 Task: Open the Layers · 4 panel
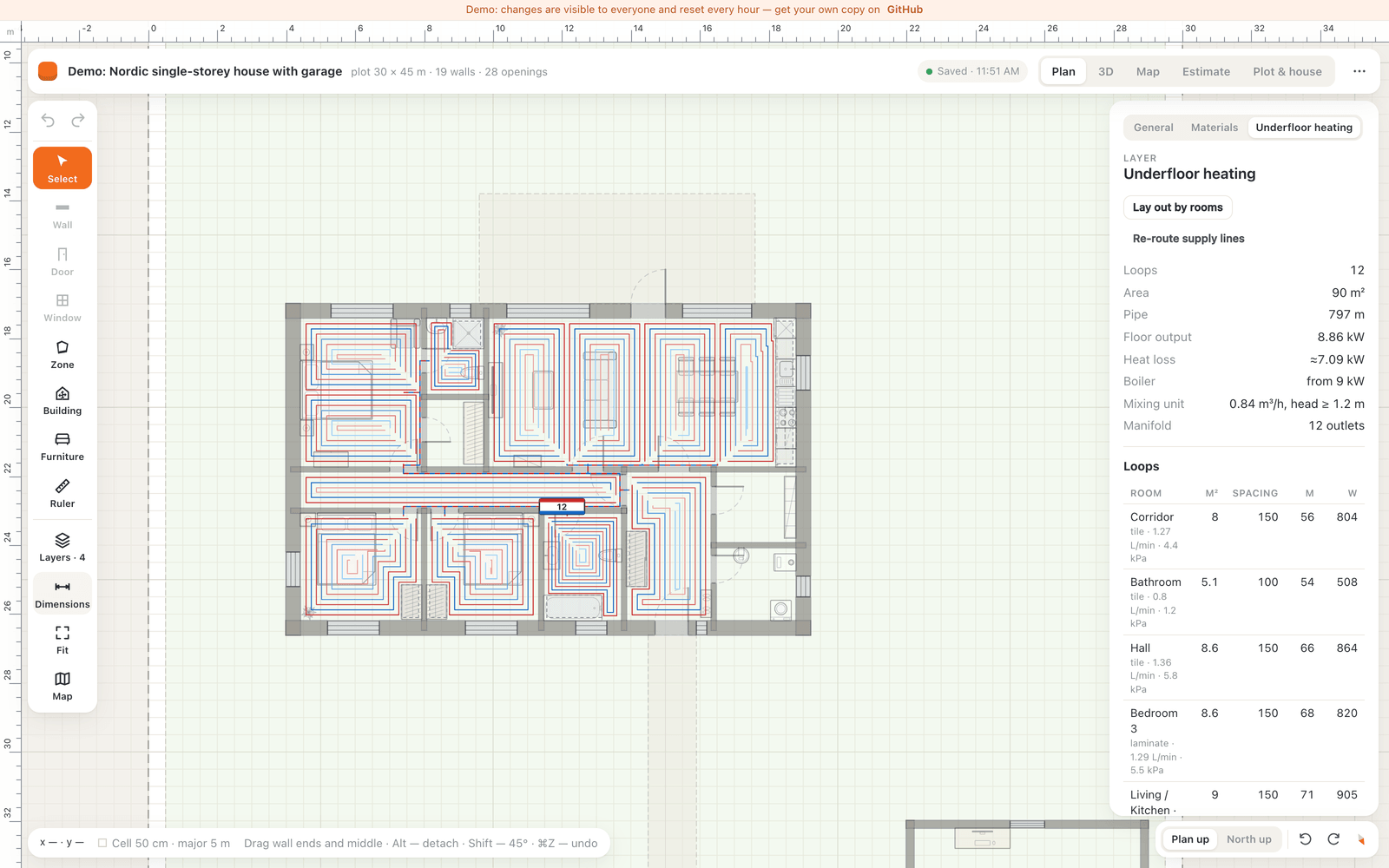(x=63, y=547)
